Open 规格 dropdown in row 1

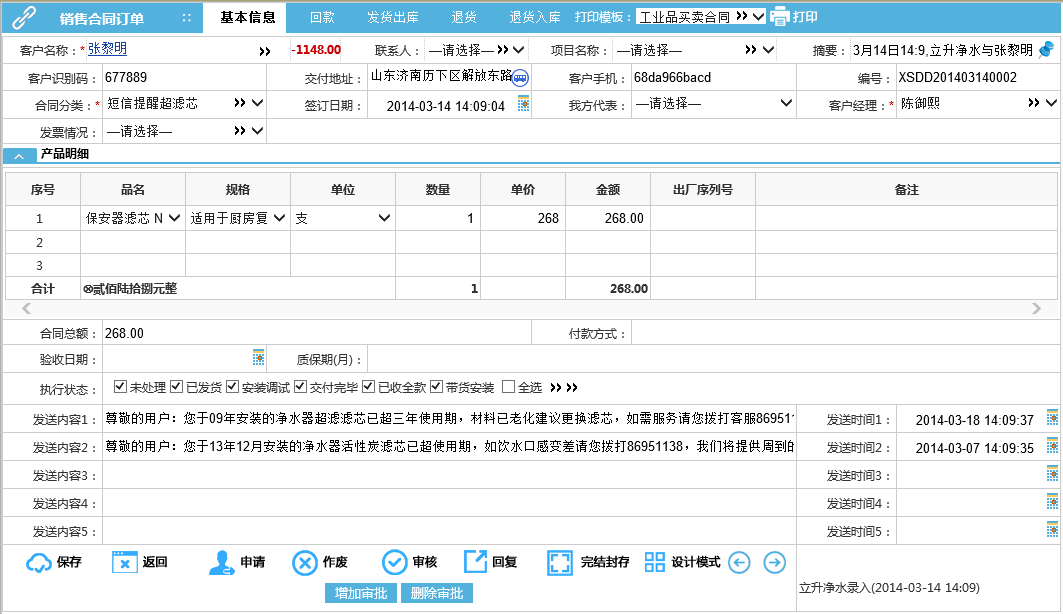(x=279, y=218)
